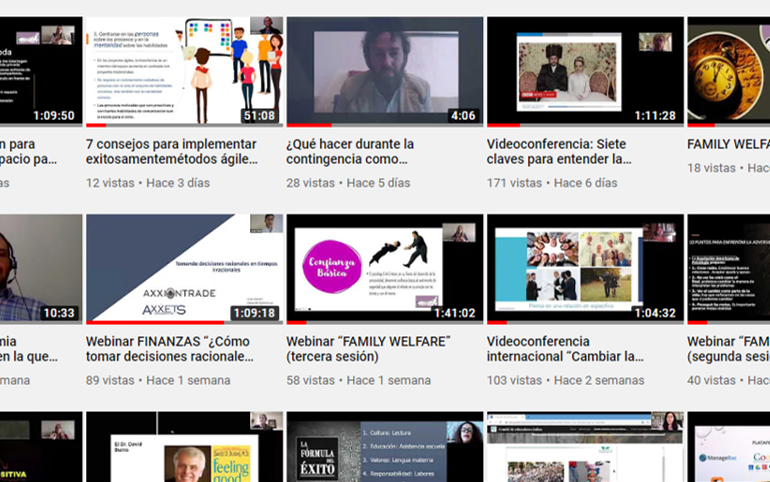Click the 'FAMILY WELF...' title in the top row
This screenshot has height=482, width=770.
tap(728, 144)
